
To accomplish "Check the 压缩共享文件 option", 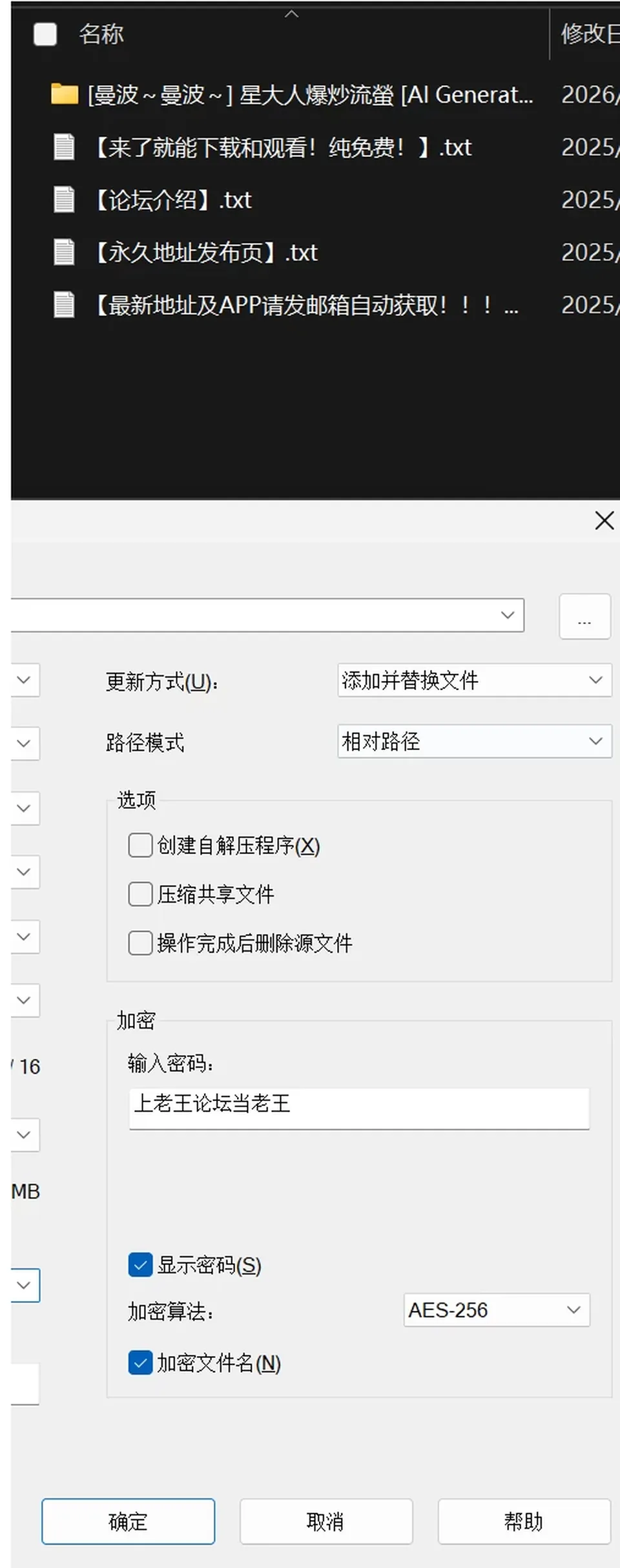I will click(x=140, y=894).
